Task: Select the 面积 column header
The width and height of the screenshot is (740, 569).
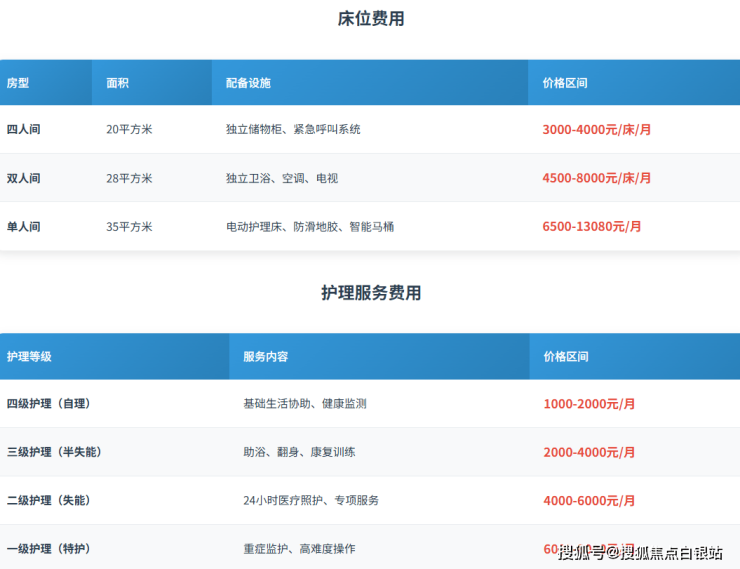Action: pyautogui.click(x=117, y=83)
